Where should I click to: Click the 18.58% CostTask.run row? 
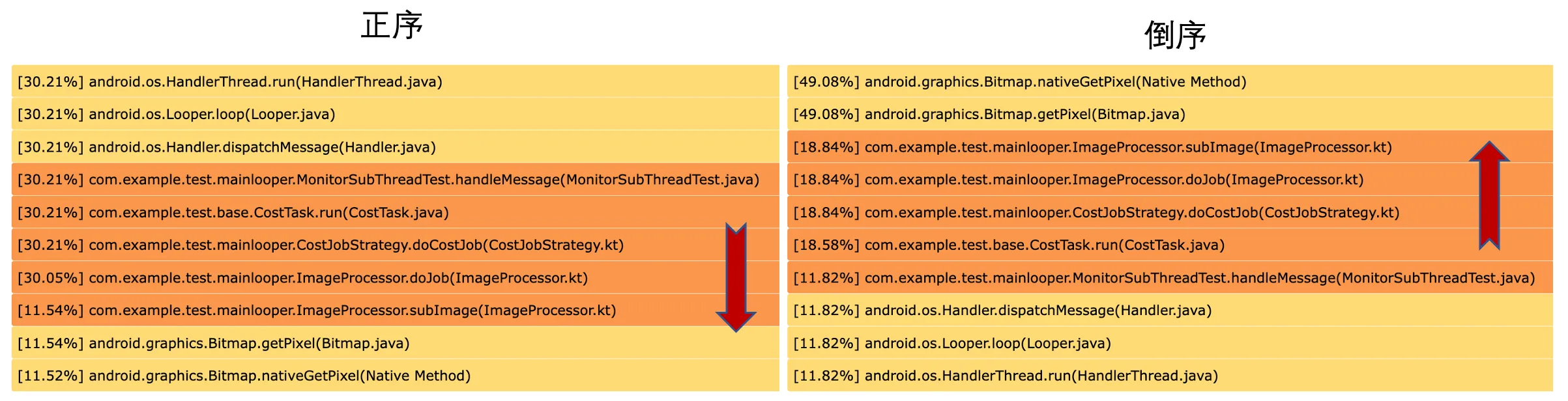(1170, 245)
